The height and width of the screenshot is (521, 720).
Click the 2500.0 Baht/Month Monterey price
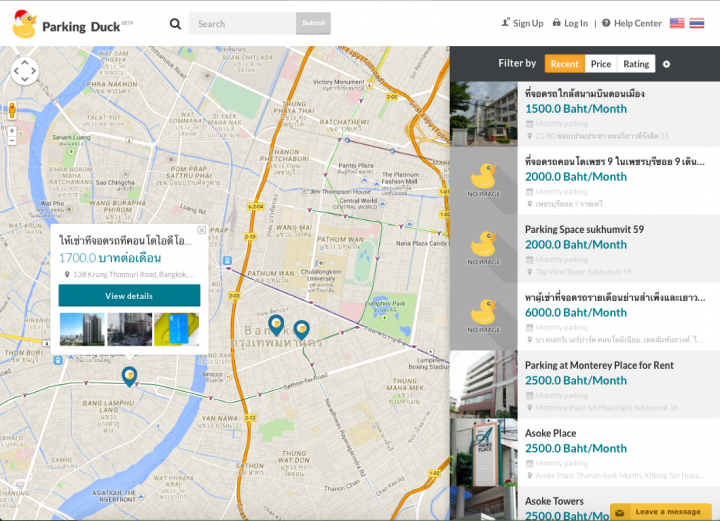coord(576,381)
